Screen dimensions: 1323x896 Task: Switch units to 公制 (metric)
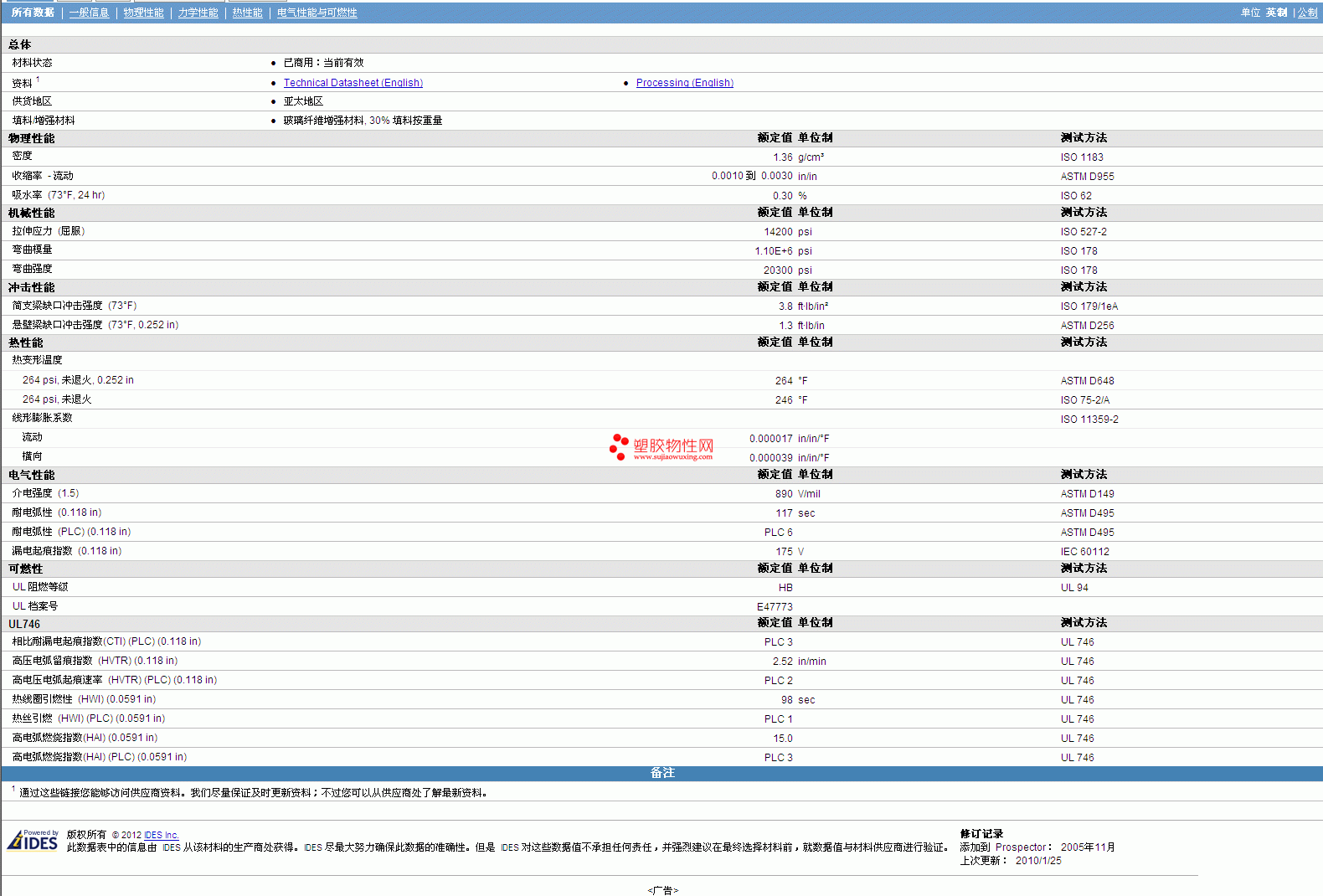[x=1307, y=13]
